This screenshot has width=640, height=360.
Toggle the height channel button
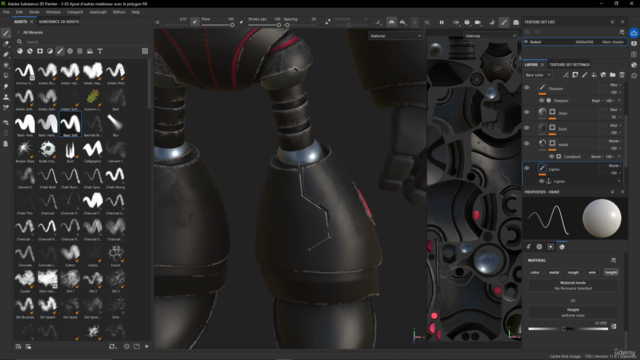[x=611, y=272]
